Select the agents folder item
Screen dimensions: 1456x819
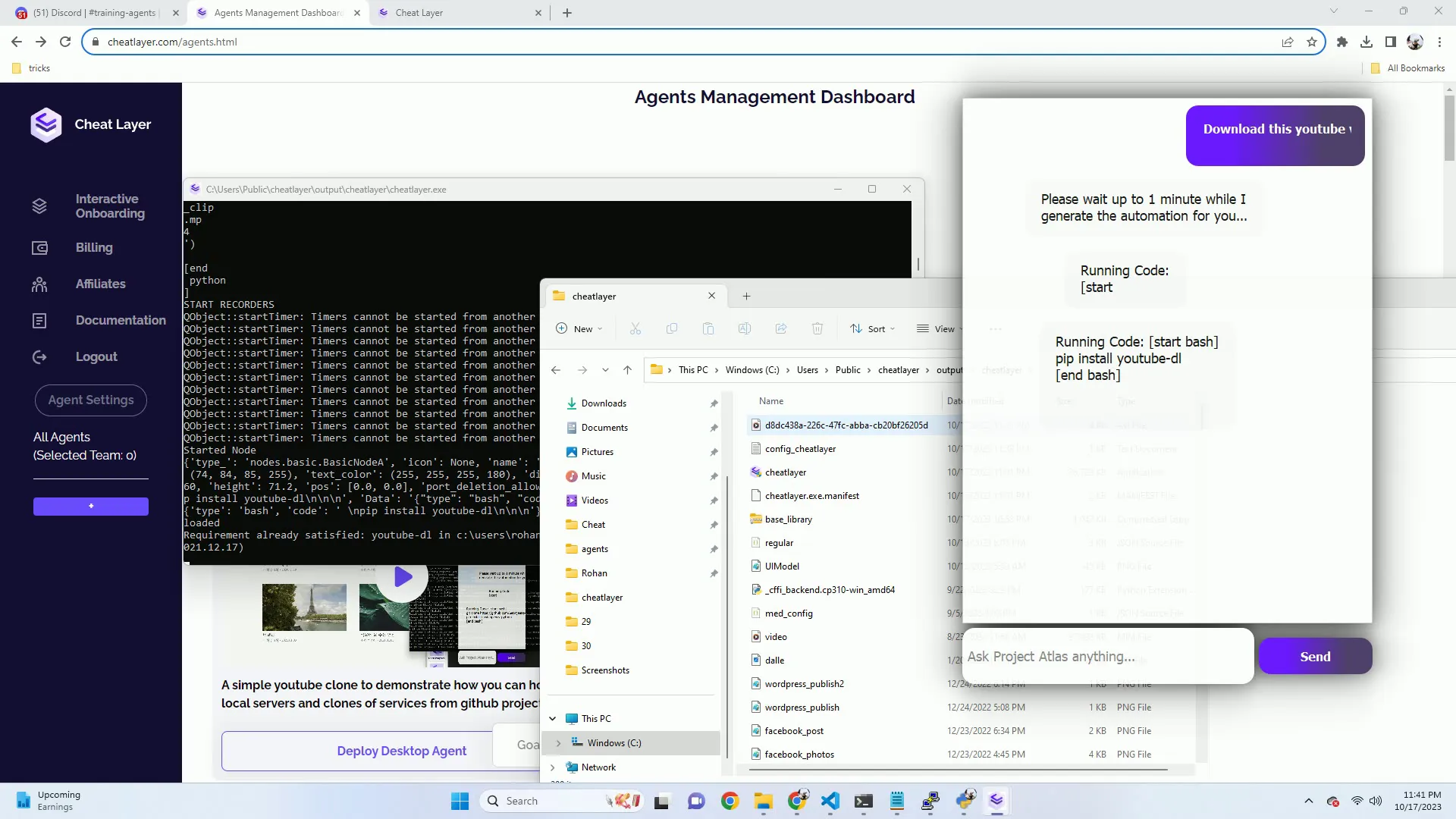[x=595, y=548]
